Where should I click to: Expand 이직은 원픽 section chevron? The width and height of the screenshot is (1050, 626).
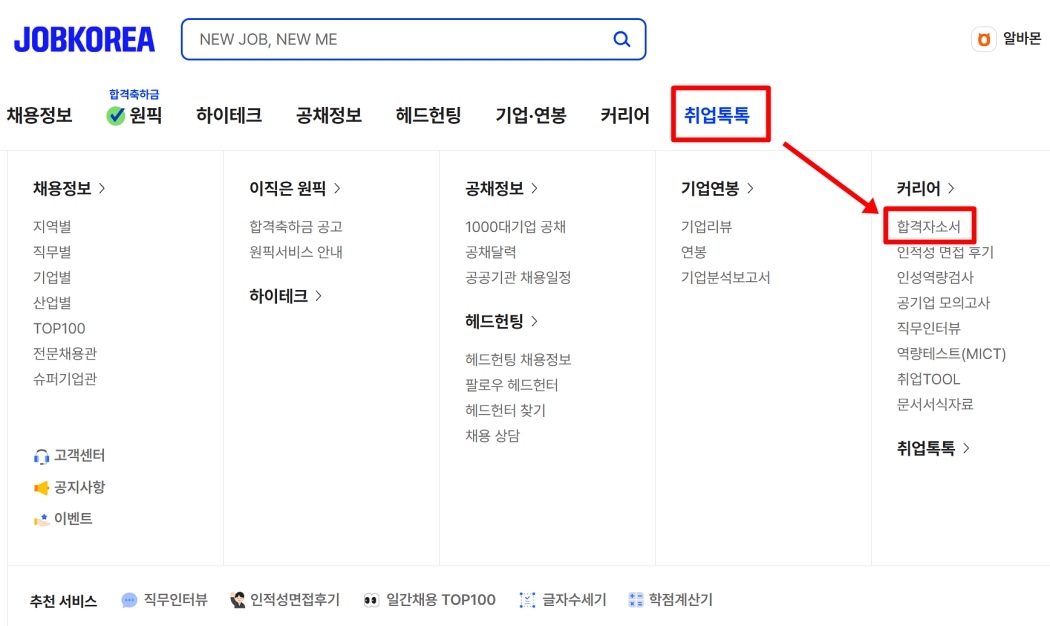pyautogui.click(x=337, y=189)
